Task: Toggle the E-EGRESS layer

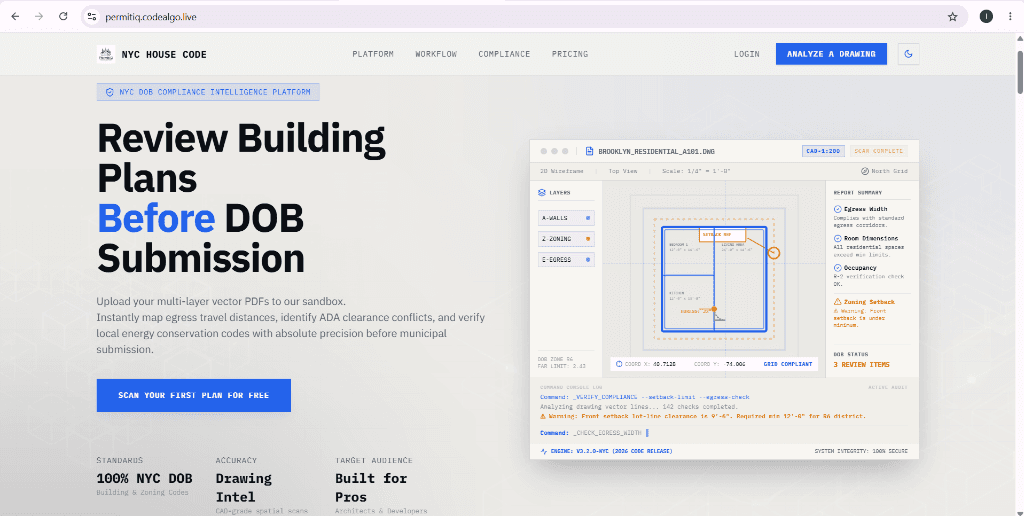Action: click(566, 260)
